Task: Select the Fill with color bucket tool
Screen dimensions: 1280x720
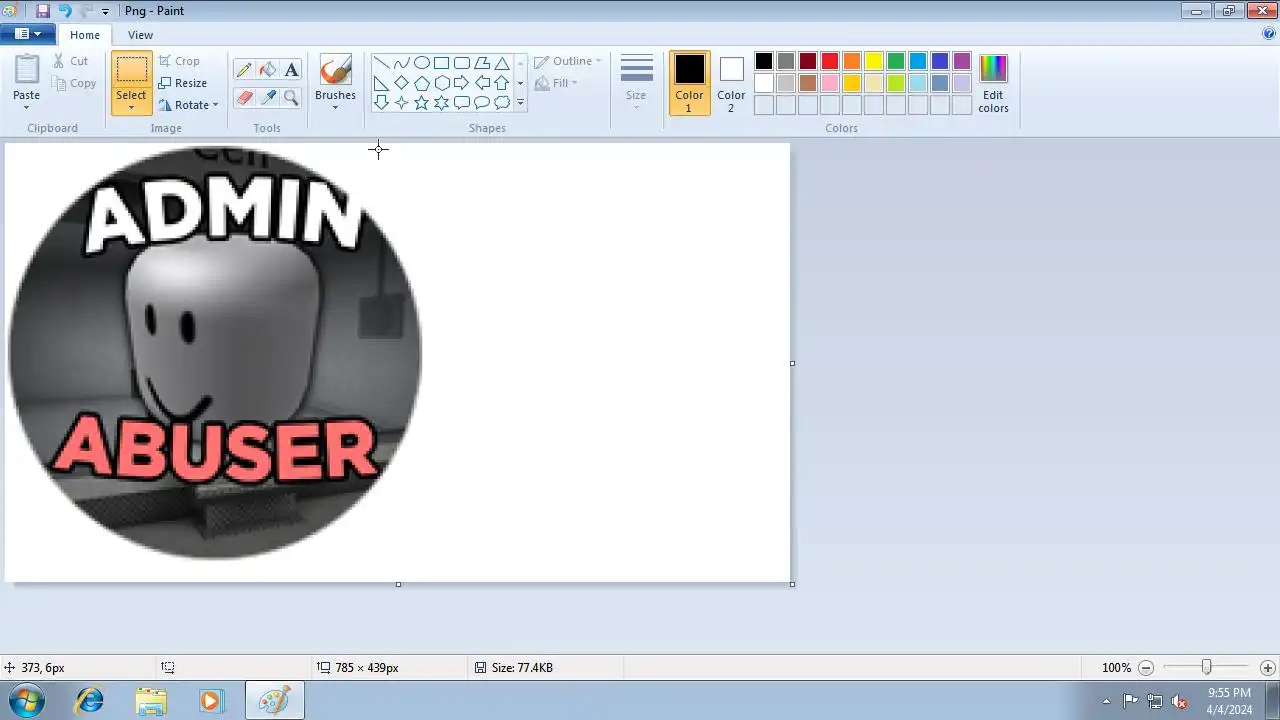Action: (268, 70)
